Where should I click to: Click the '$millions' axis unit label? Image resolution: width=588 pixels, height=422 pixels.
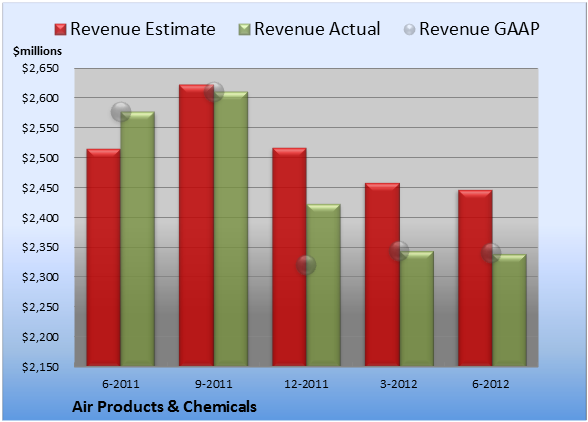(x=38, y=51)
